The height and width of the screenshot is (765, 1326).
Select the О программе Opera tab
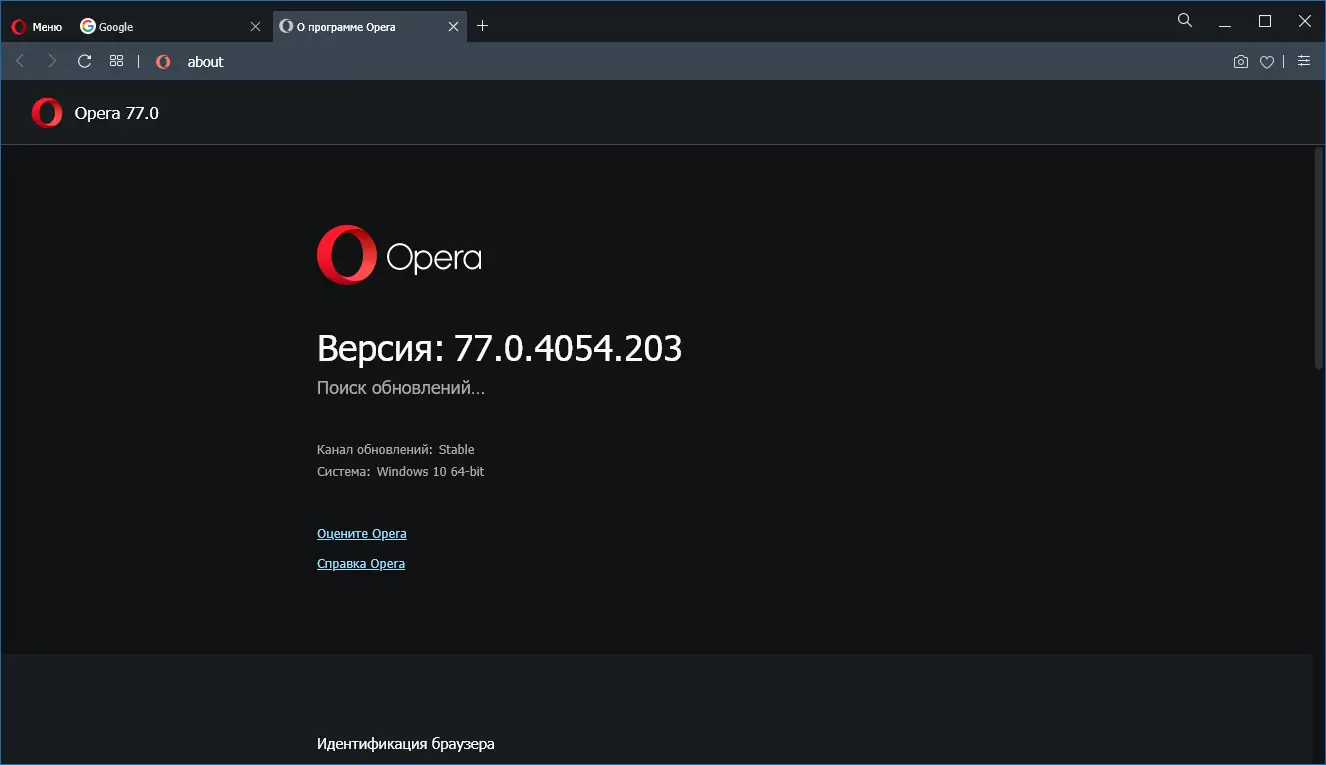click(x=370, y=27)
